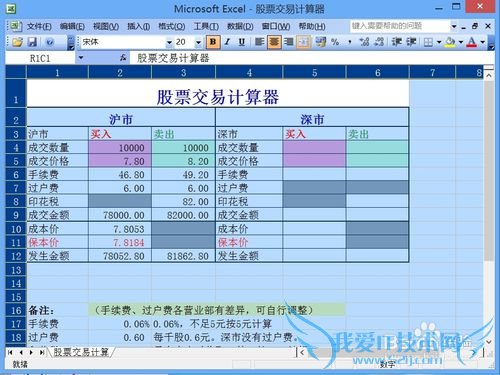Screen dimensions: 500x375
Task: Toggle center alignment button
Action: coord(274,42)
